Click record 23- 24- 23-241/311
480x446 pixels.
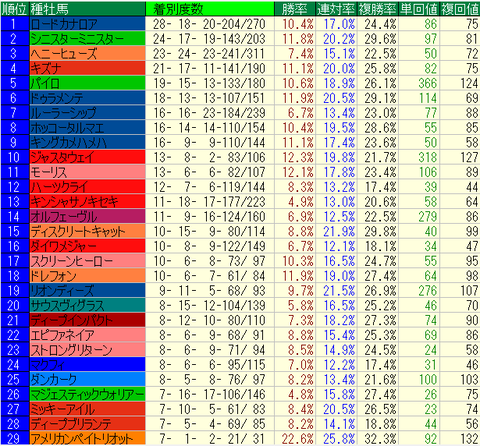click(209, 54)
